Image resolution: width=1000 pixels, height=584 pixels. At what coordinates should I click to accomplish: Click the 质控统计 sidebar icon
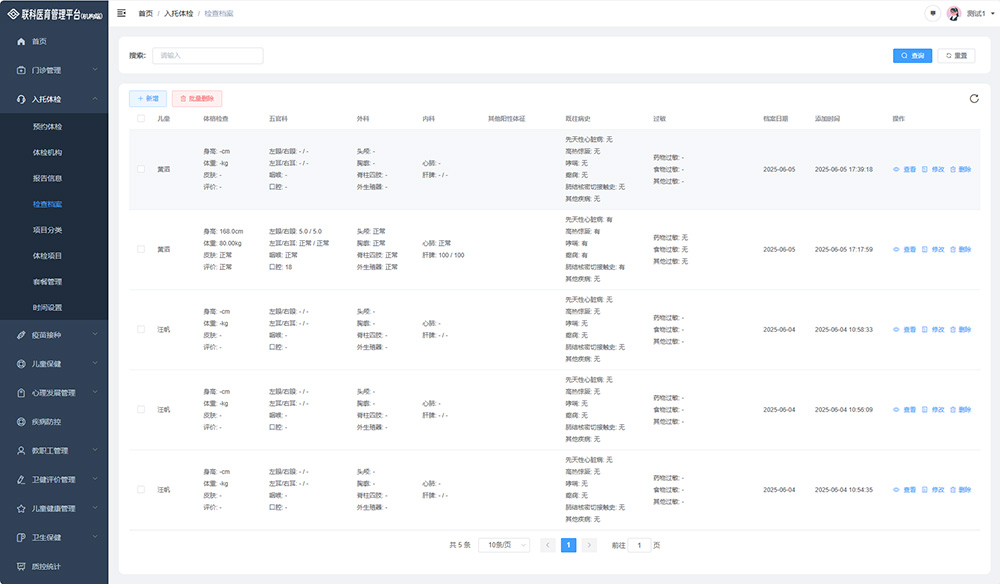[x=22, y=567]
